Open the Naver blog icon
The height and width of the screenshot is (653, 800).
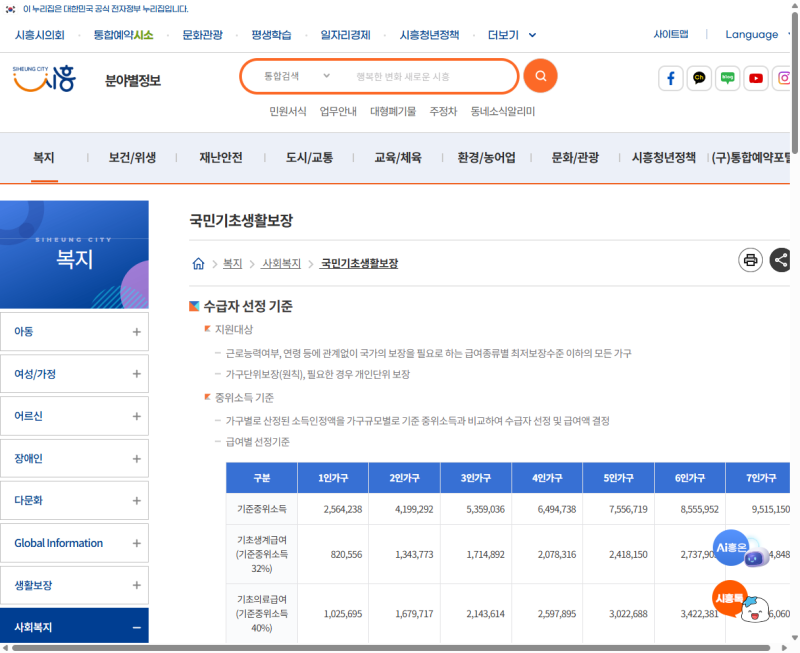point(728,78)
